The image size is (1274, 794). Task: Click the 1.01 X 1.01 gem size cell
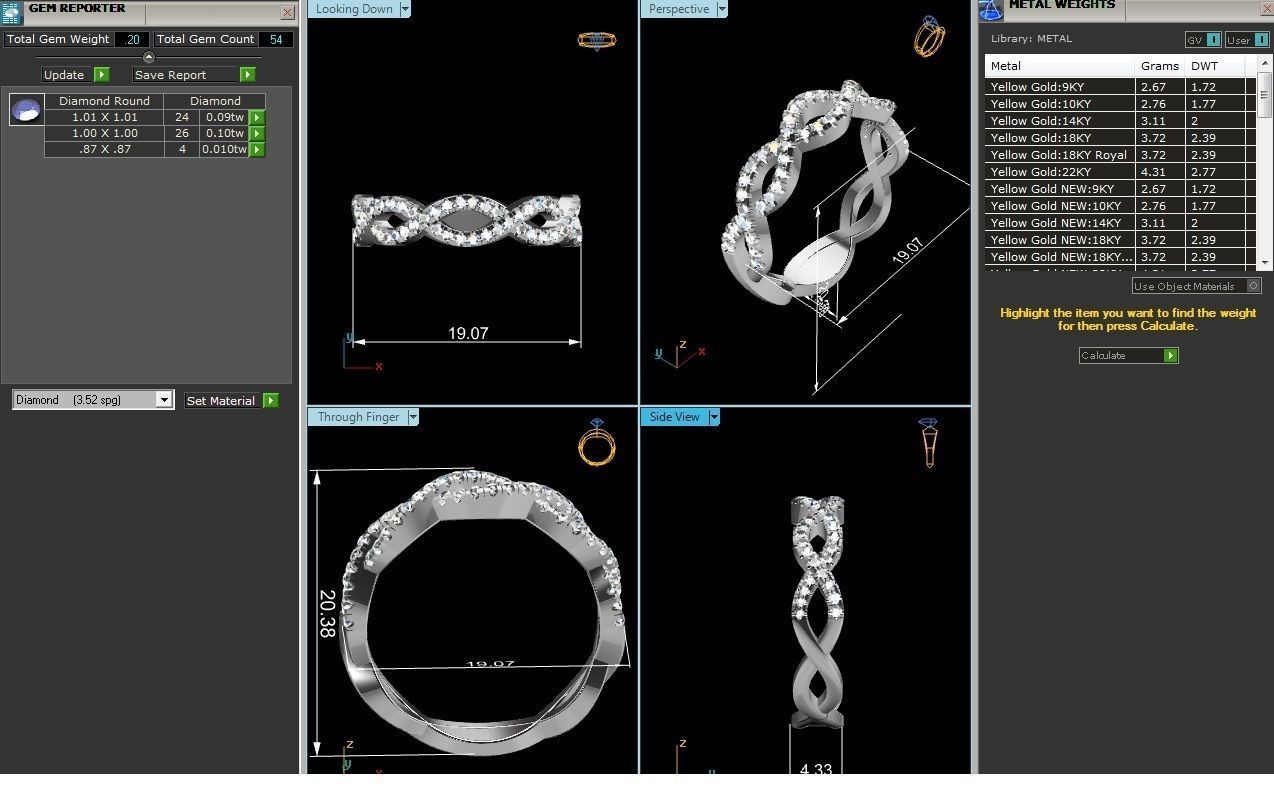point(104,117)
